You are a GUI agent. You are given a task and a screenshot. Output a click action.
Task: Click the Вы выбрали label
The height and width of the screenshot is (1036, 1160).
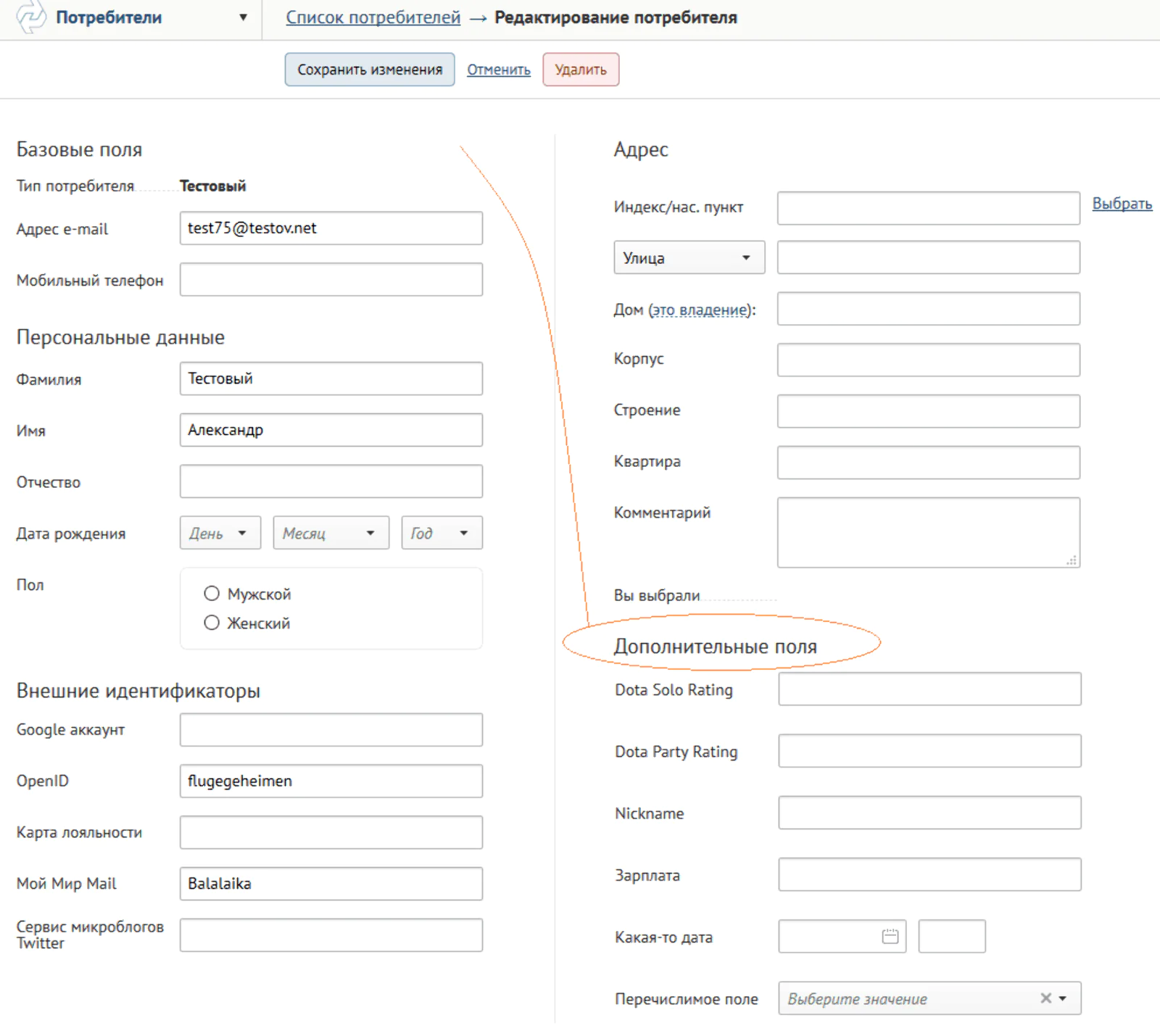[657, 595]
